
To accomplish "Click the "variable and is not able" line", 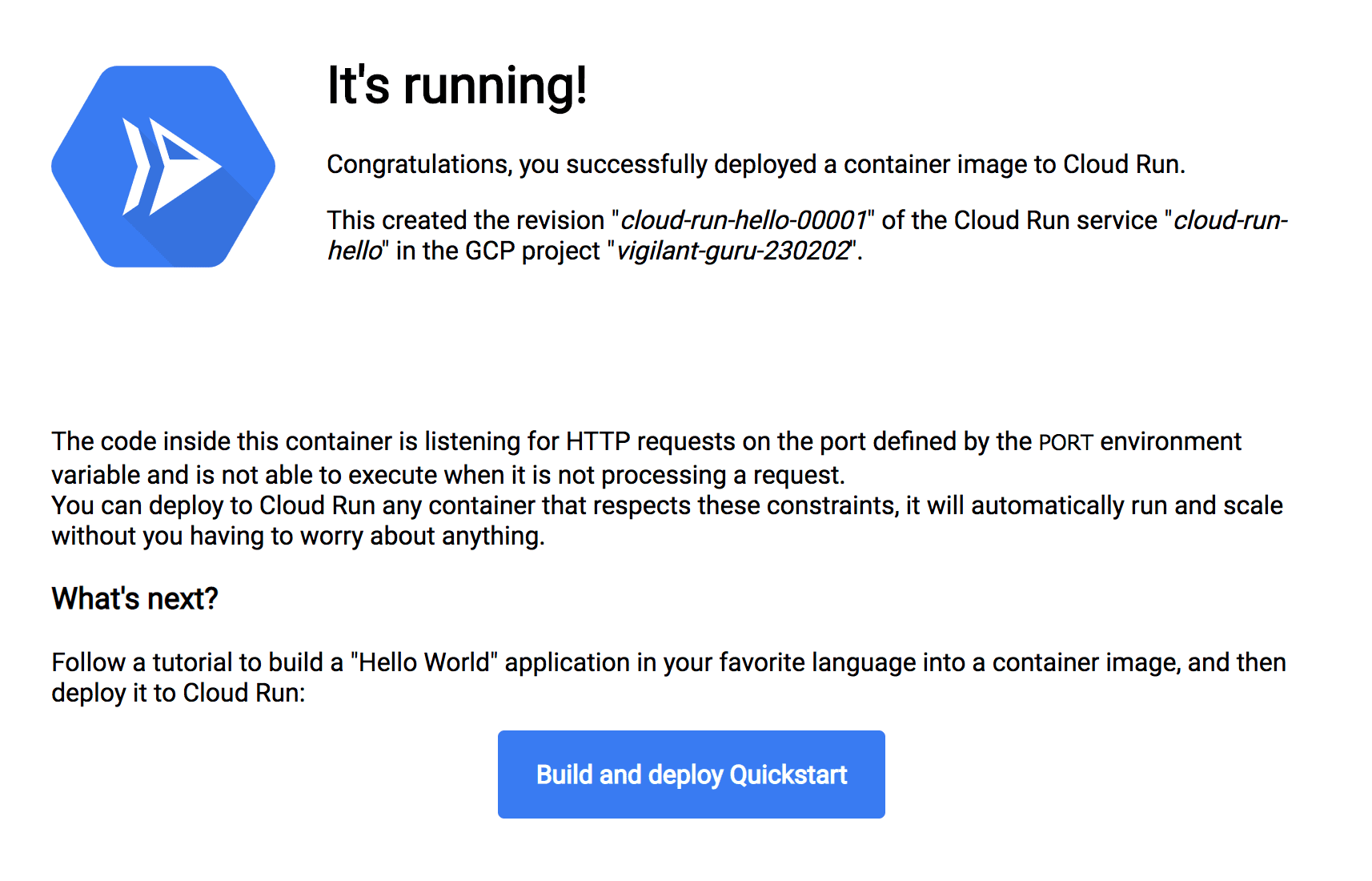I will click(448, 475).
